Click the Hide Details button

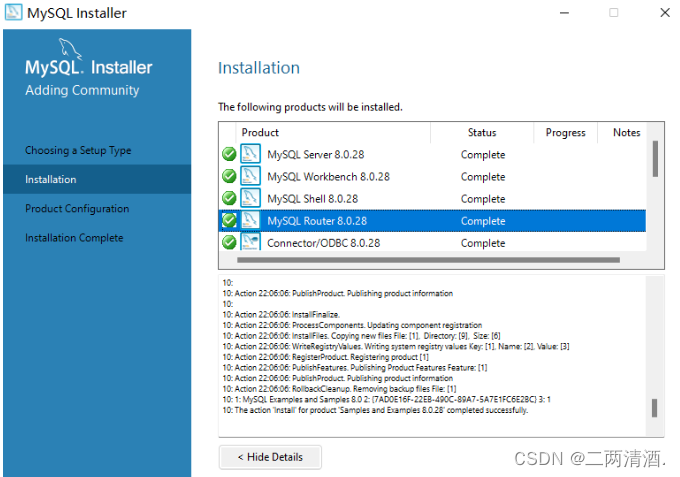270,457
